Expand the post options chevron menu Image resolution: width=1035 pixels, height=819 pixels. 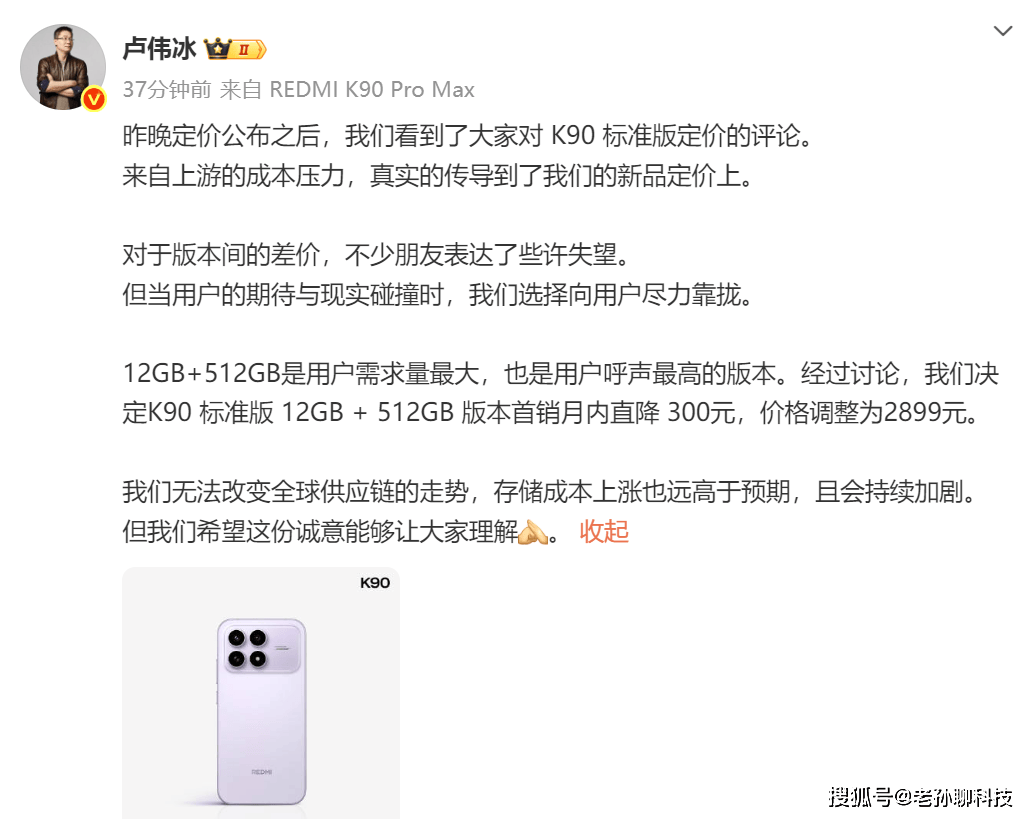click(1003, 31)
